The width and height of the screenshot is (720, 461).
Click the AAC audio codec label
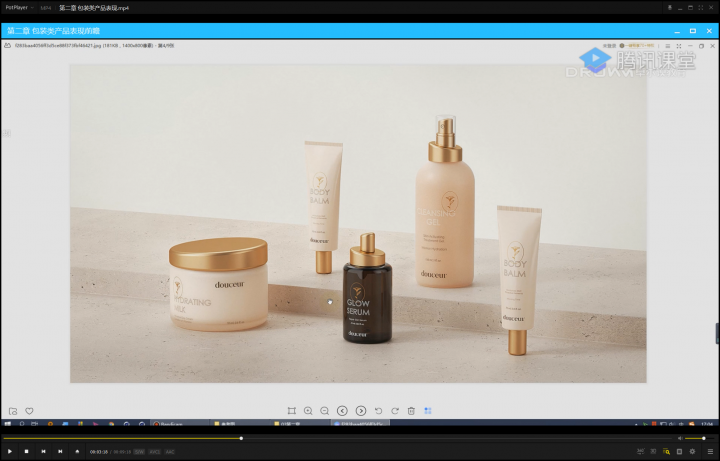170,452
